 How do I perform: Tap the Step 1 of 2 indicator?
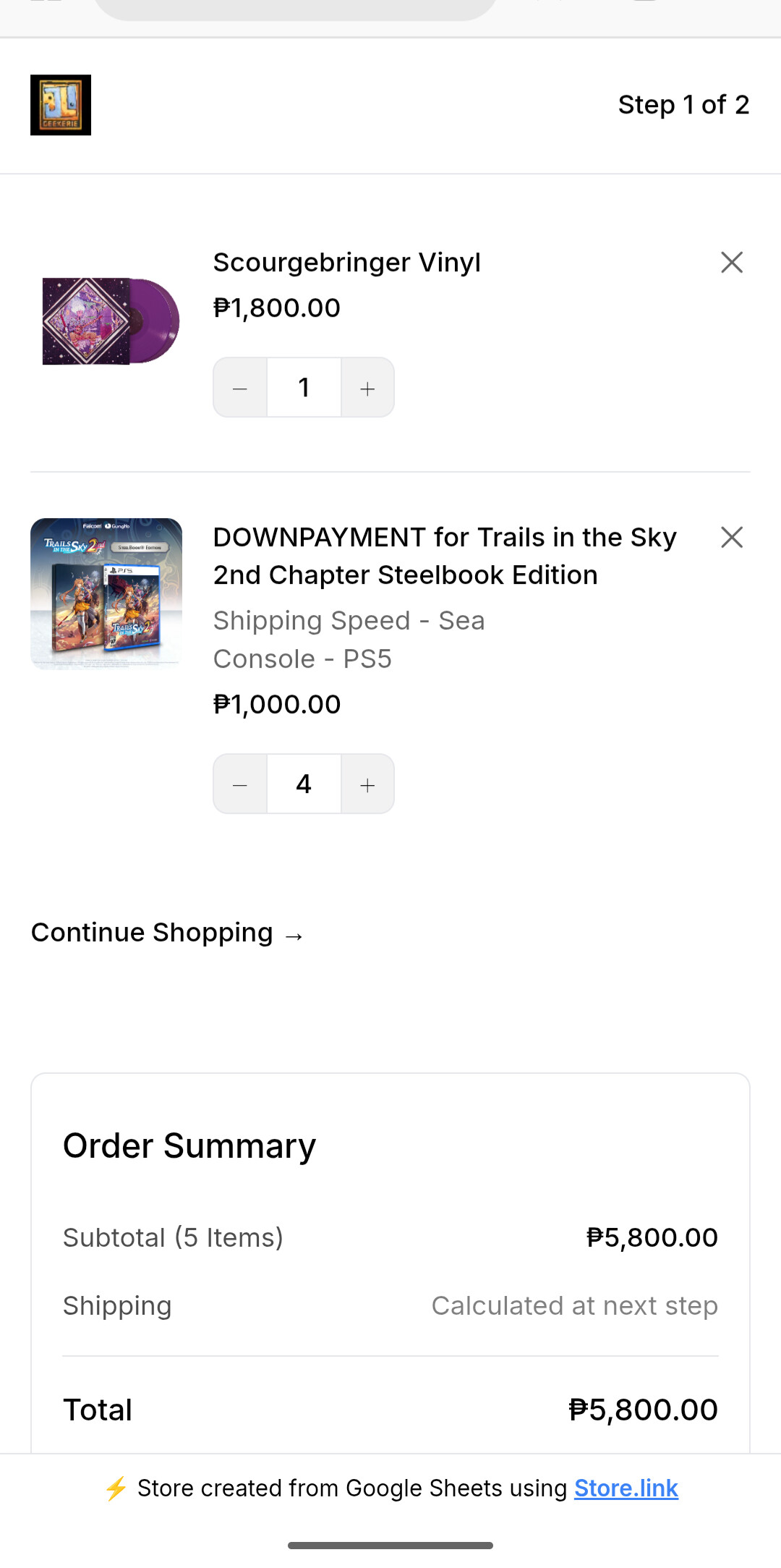pyautogui.click(x=683, y=105)
